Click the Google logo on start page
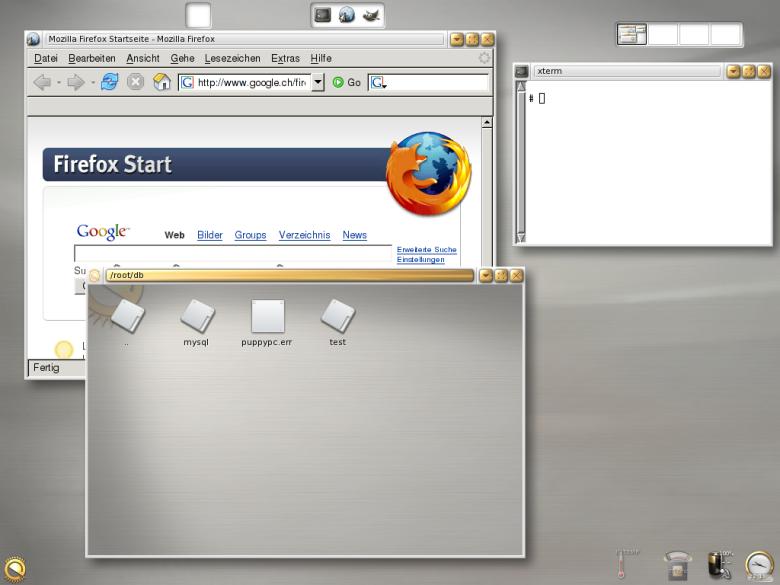This screenshot has width=780, height=585. click(x=103, y=232)
